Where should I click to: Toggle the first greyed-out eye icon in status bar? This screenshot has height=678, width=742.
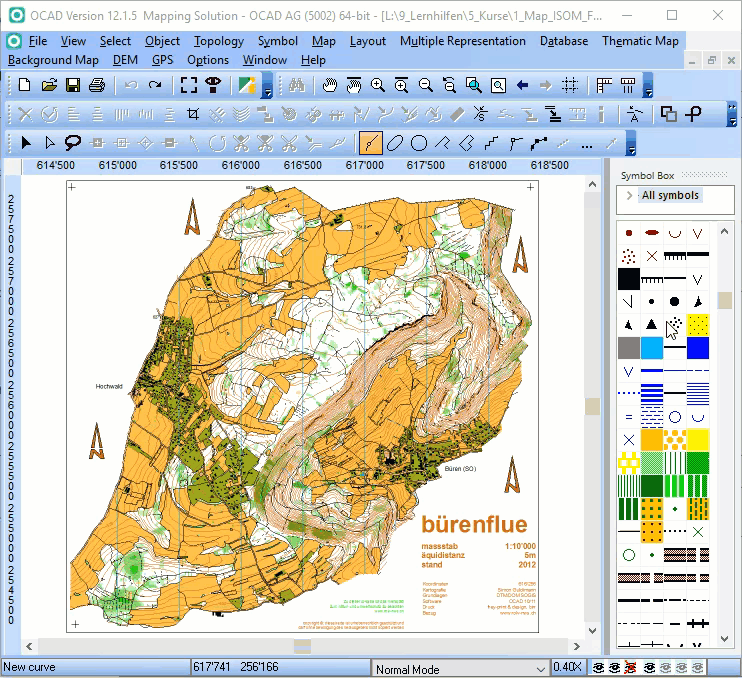pos(665,667)
